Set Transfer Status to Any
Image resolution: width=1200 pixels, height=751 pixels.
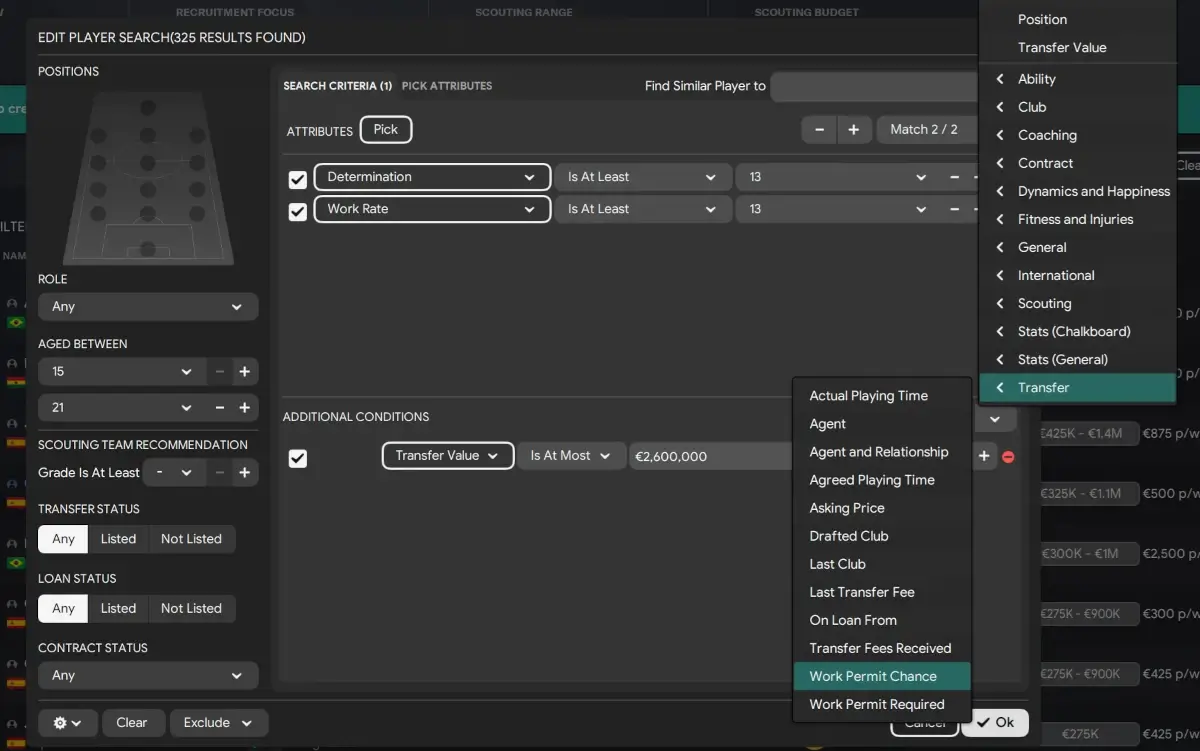coord(63,539)
